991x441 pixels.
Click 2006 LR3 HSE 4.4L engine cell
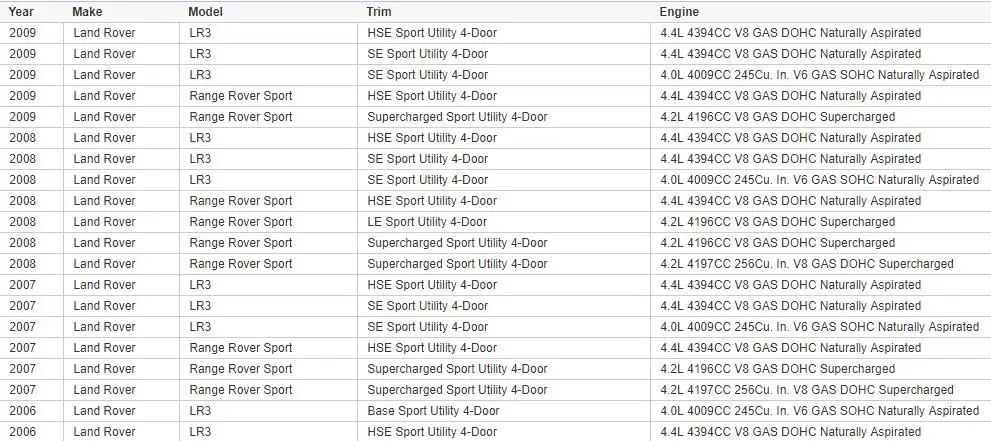click(x=820, y=432)
